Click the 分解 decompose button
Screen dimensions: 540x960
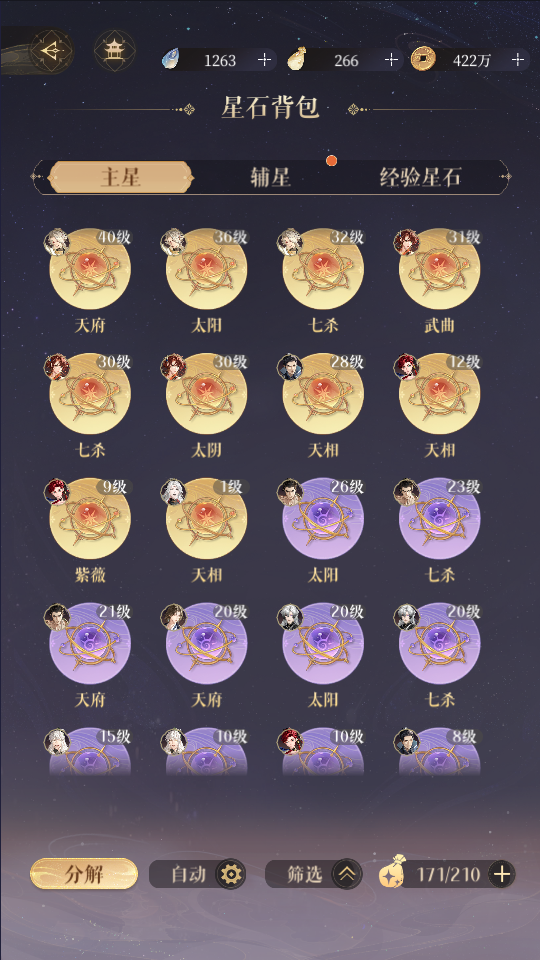(x=84, y=874)
